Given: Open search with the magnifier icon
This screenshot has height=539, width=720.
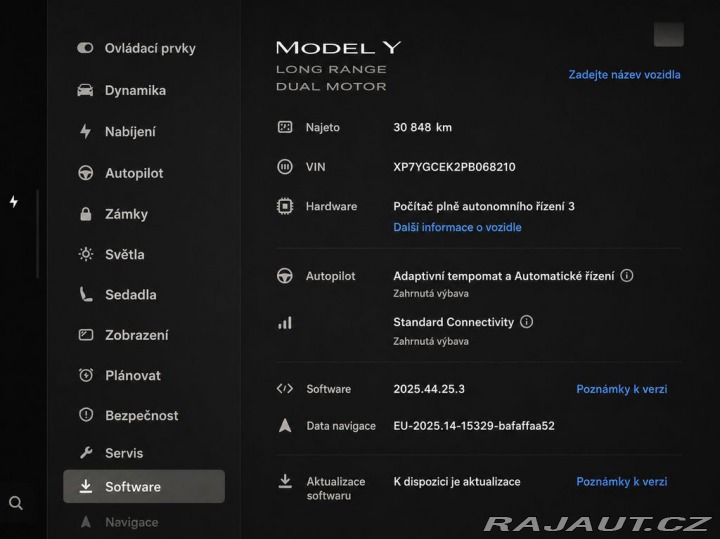Looking at the screenshot, I should point(16,503).
